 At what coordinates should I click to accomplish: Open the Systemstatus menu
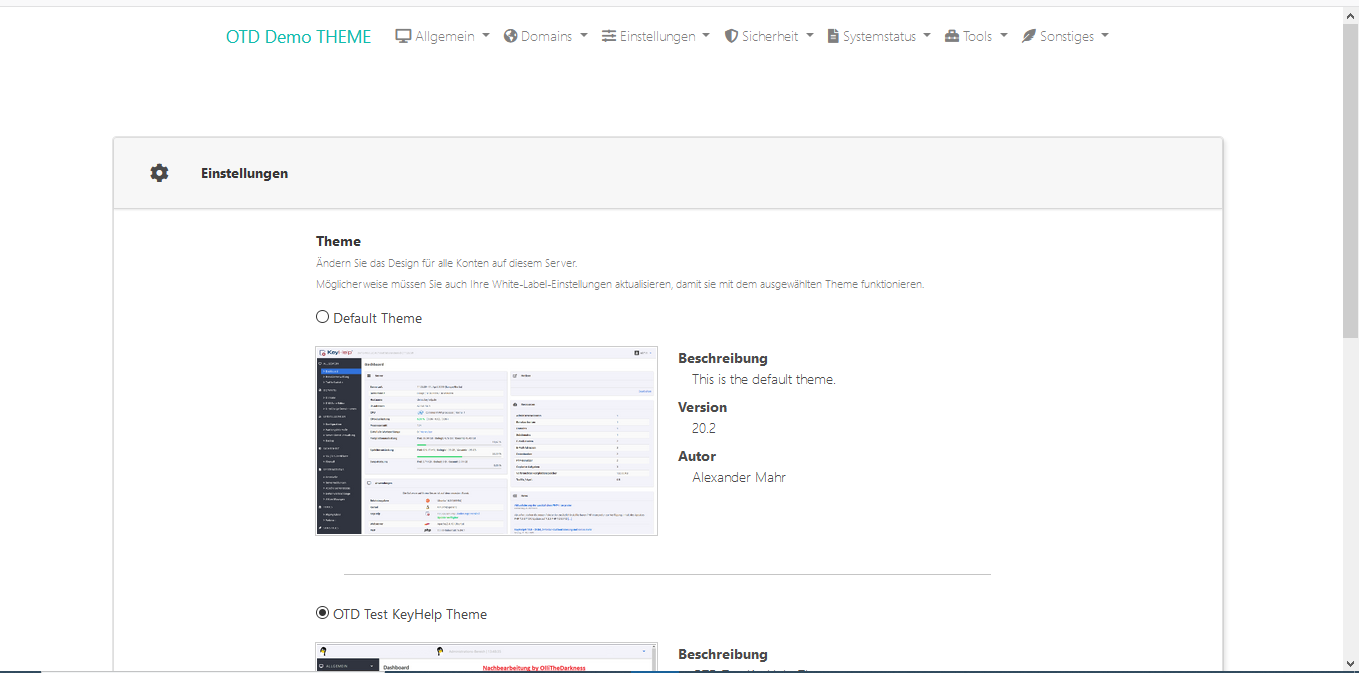point(879,36)
